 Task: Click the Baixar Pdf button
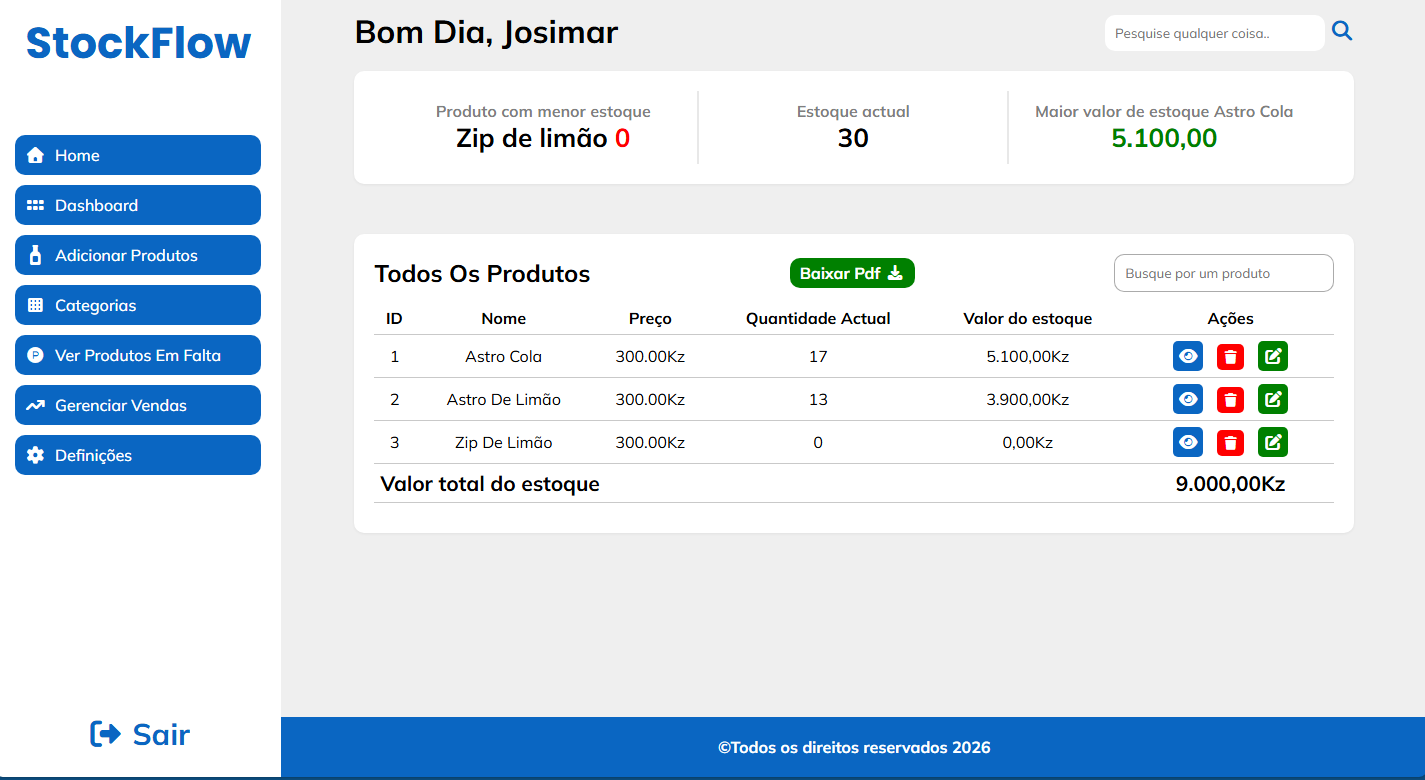[852, 272]
